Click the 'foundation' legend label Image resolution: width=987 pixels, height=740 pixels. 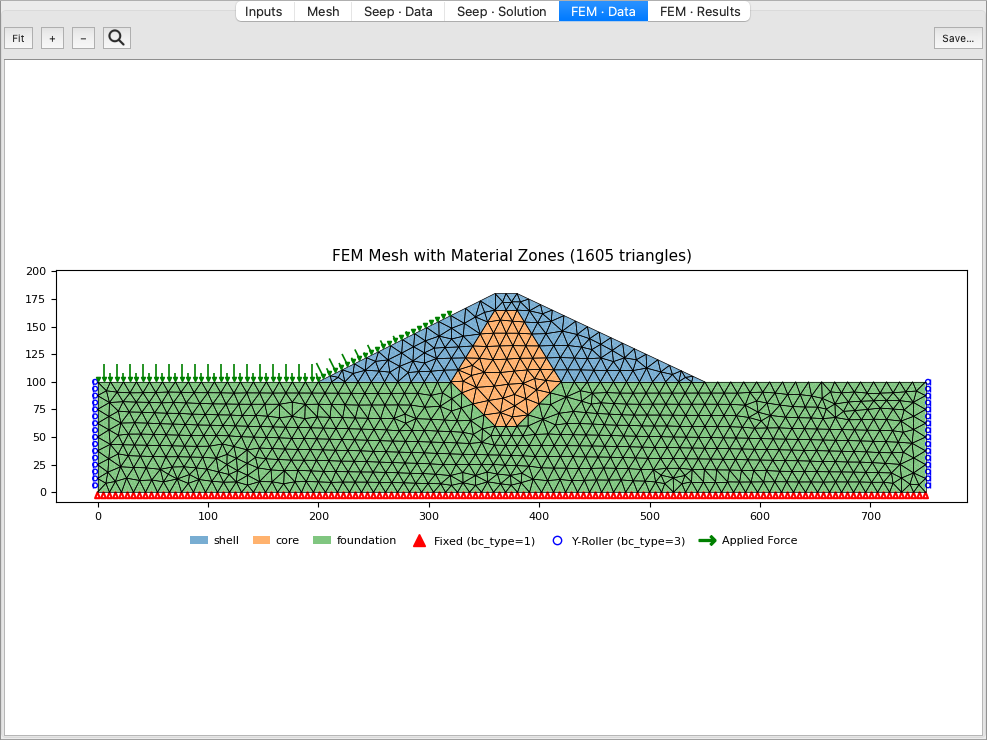tap(366, 541)
